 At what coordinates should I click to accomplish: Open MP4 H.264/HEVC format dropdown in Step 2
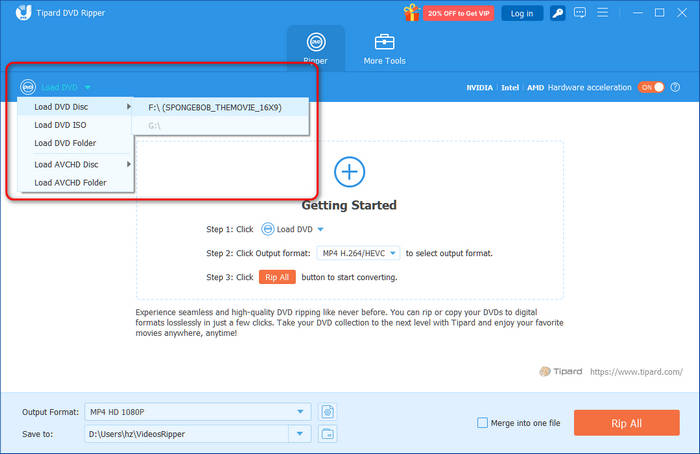[x=358, y=253]
